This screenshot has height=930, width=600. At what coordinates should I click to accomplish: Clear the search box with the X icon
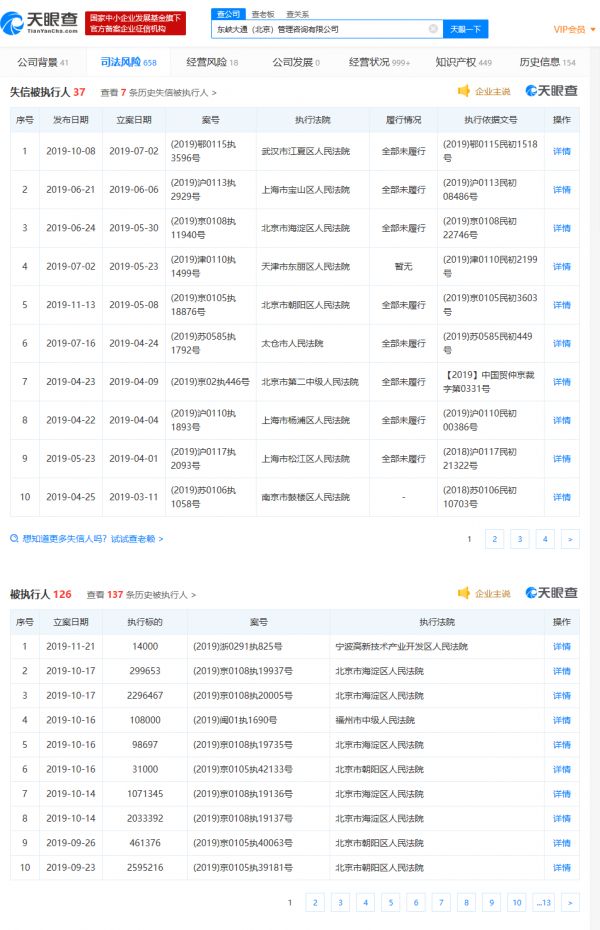click(433, 30)
